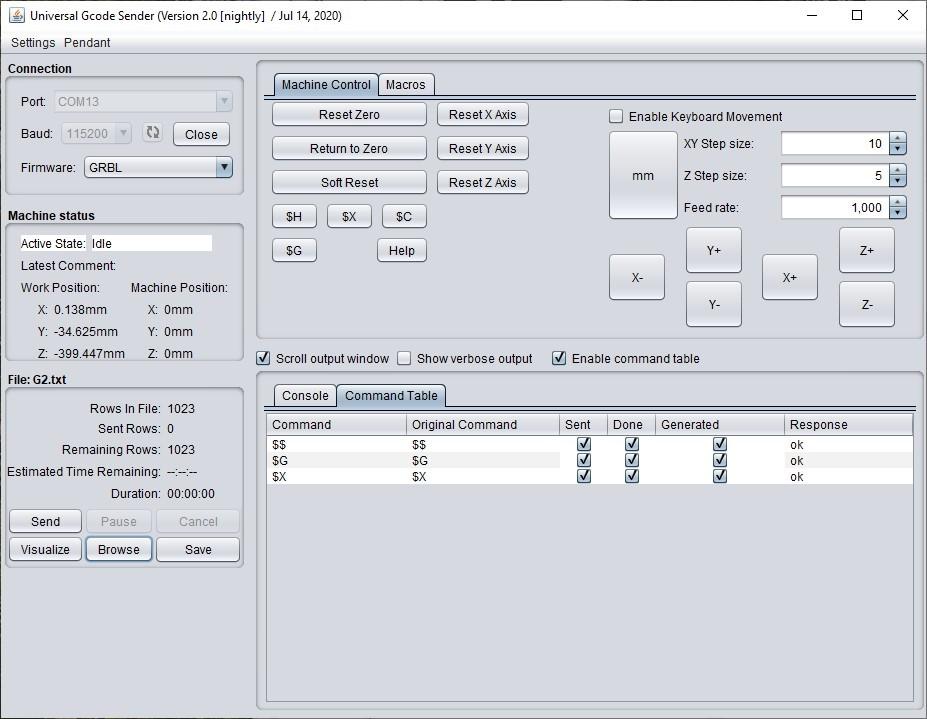Screen dimensions: 927x719
Task: Jog with the Y- button
Action: [714, 305]
